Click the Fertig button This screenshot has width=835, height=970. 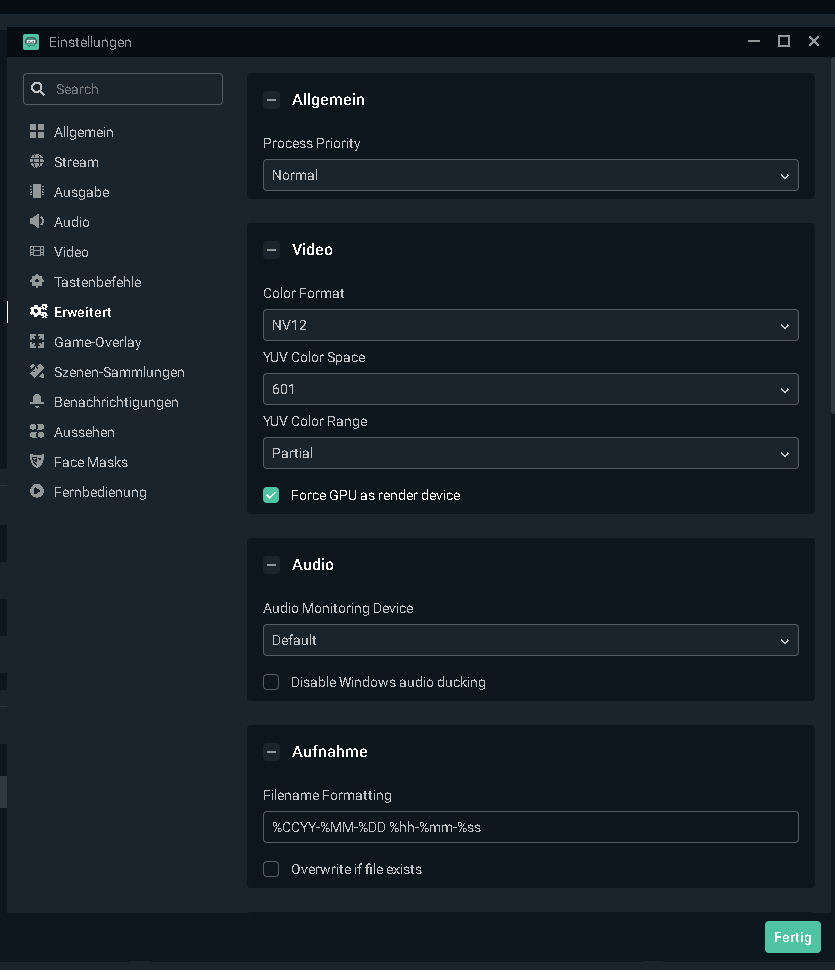click(x=792, y=937)
